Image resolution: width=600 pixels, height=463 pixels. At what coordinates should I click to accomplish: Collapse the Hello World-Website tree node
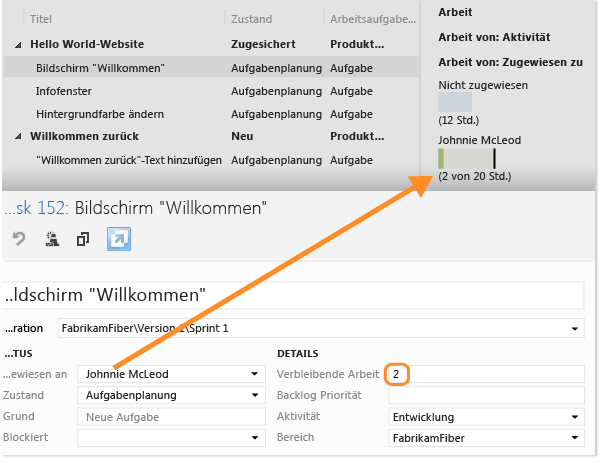pyautogui.click(x=17, y=45)
